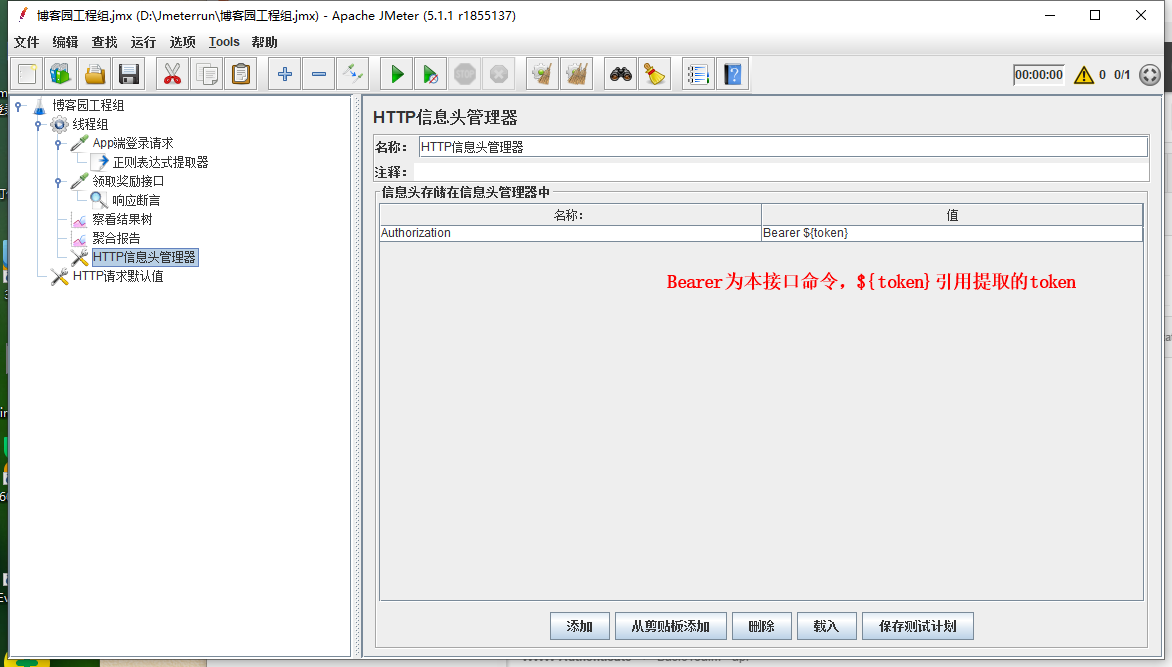This screenshot has height=667, width=1172.
Task: Select the 察看结果树 listener
Action: pos(122,219)
